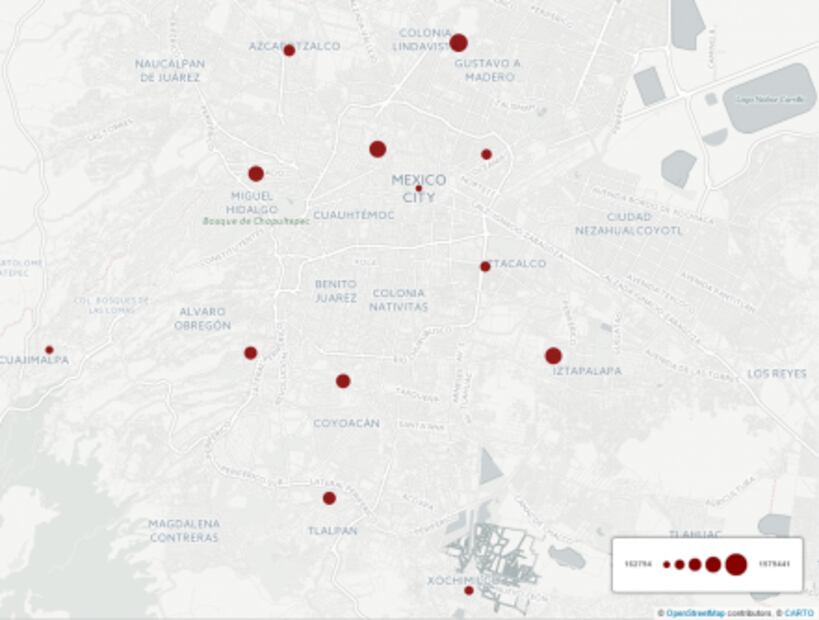Click the Ciudad Nezahualcóyotl map label

[x=629, y=223]
